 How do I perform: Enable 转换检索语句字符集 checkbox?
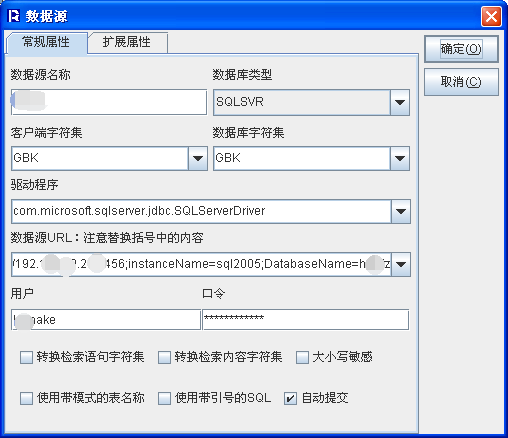tap(26, 357)
